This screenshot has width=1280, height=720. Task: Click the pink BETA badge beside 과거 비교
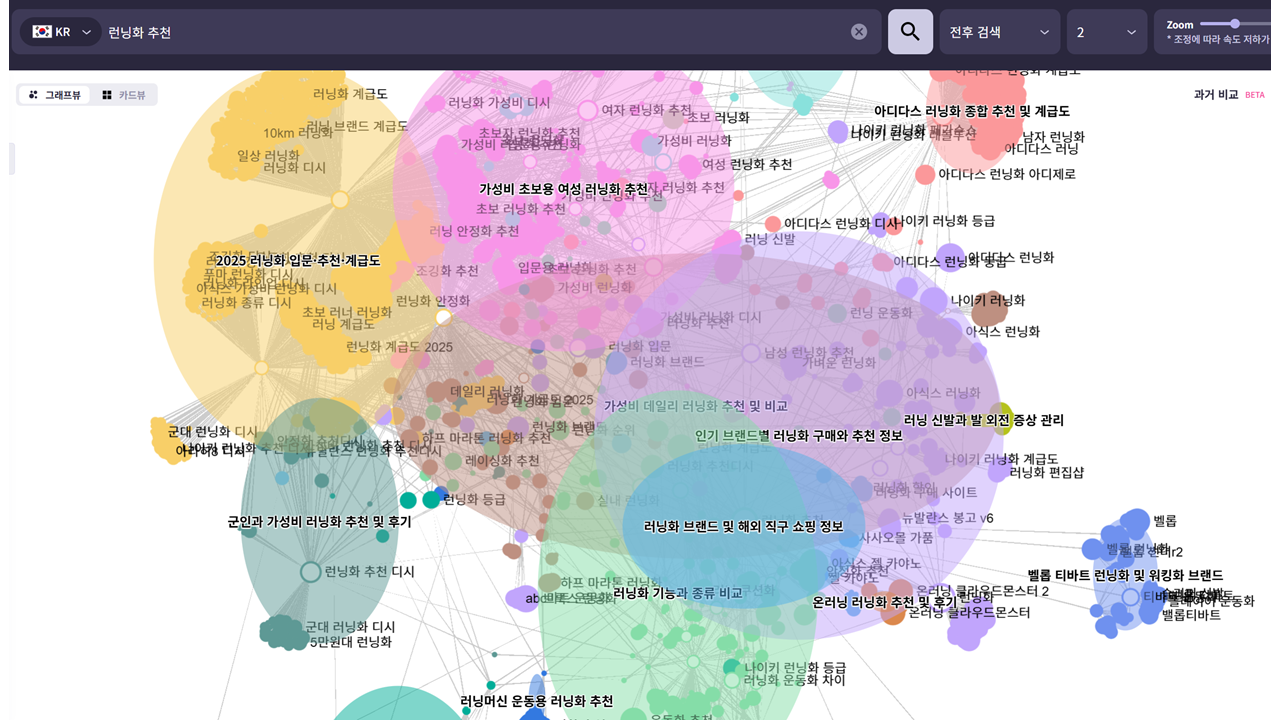(1254, 94)
